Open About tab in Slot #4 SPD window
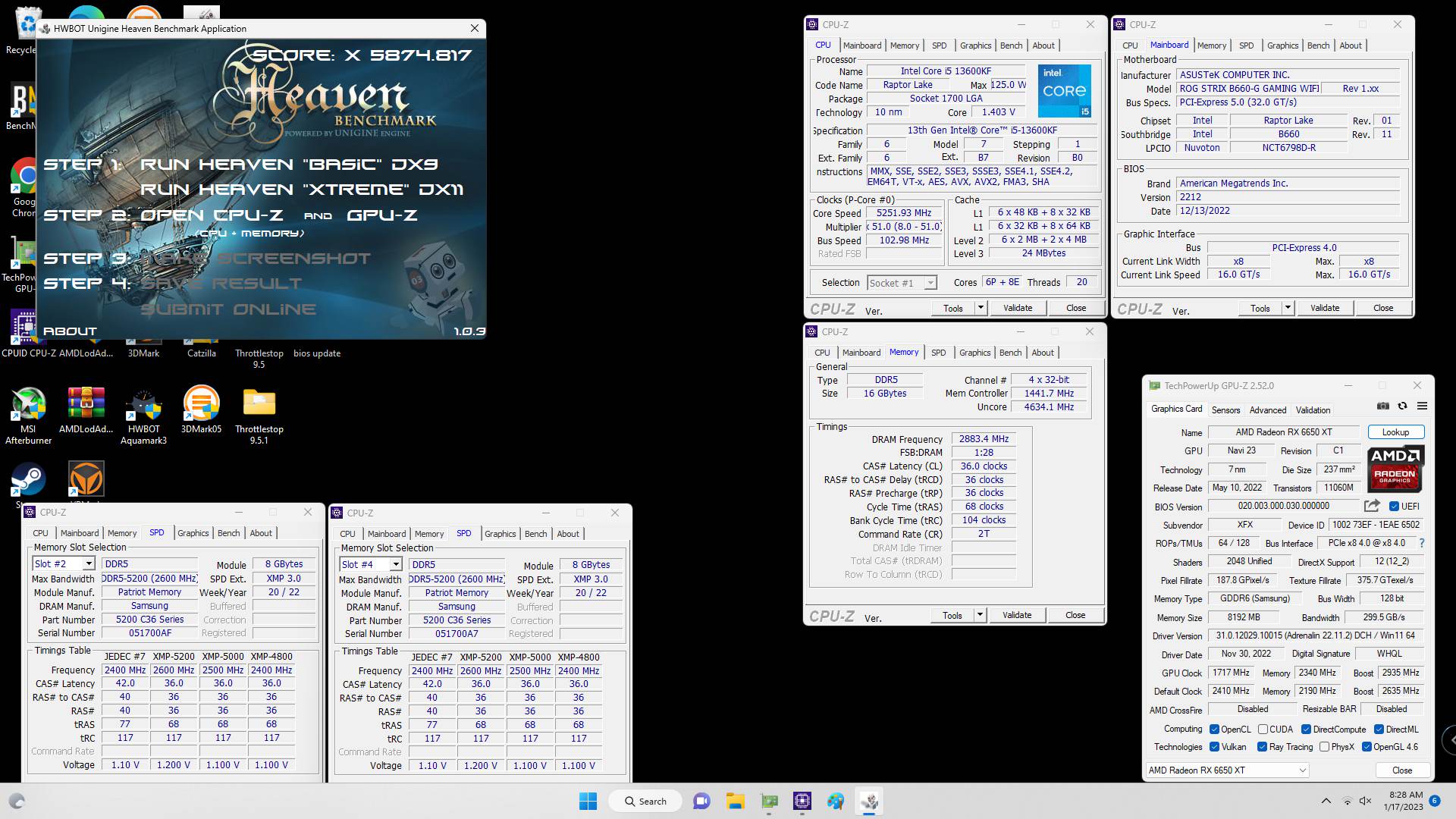 point(568,534)
